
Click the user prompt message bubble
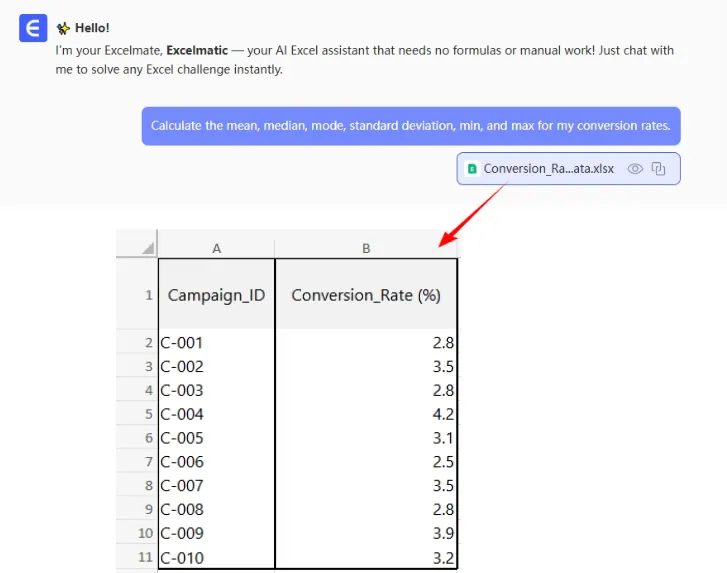pyautogui.click(x=410, y=126)
